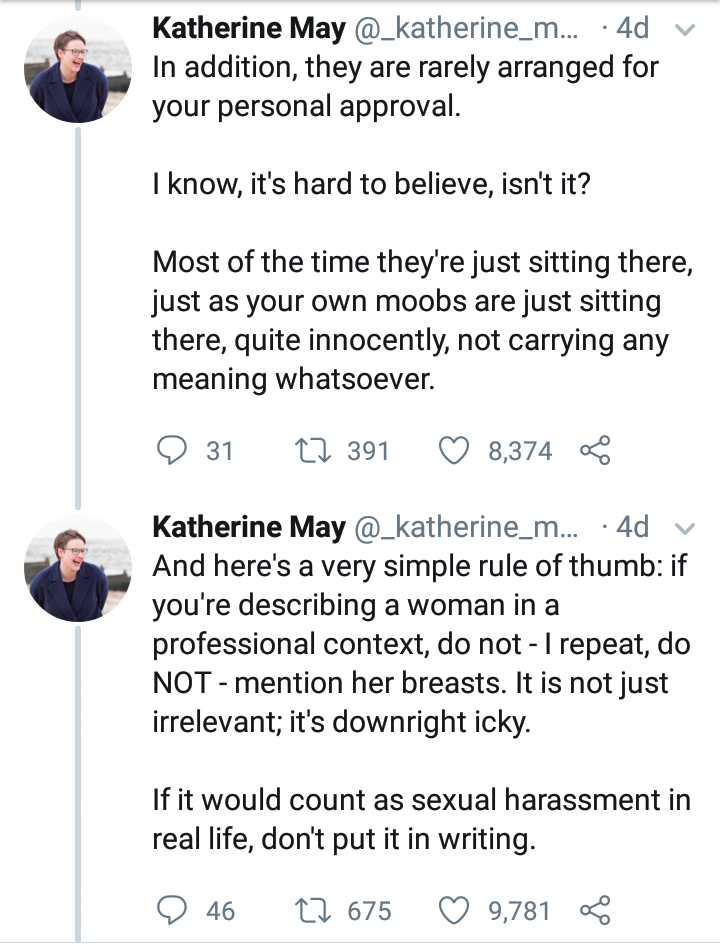Share the 'rarely arranged' tweet
The image size is (720, 945).
(x=594, y=452)
